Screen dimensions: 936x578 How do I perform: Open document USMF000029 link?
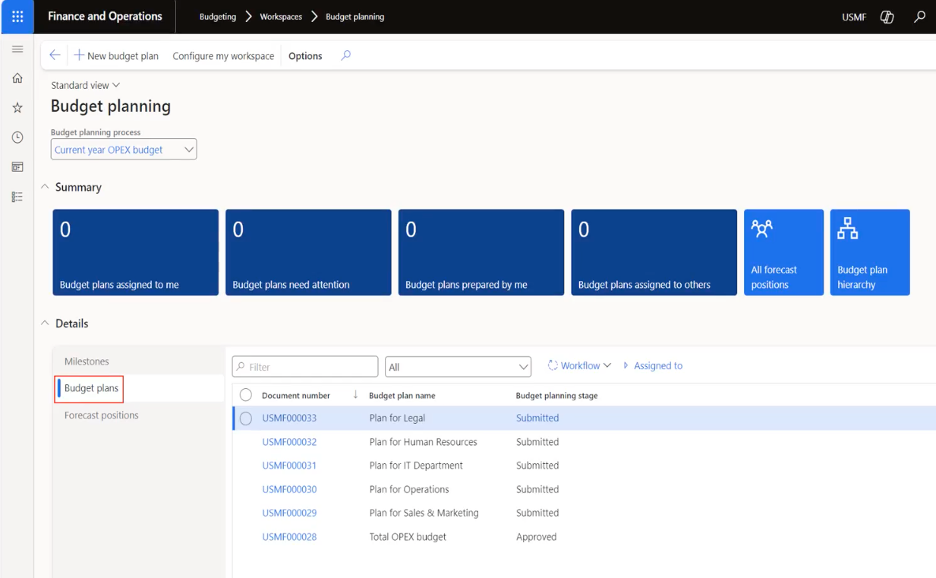tap(290, 513)
